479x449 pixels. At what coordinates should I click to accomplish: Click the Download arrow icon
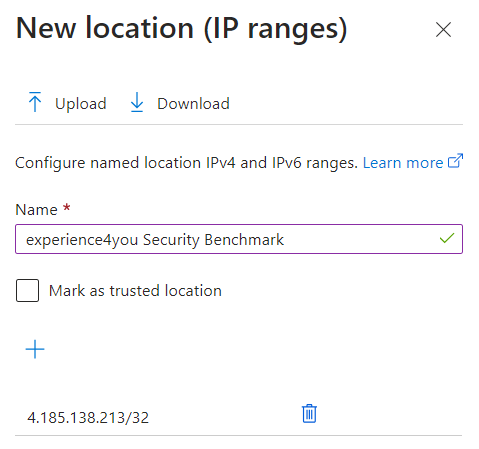pos(137,102)
